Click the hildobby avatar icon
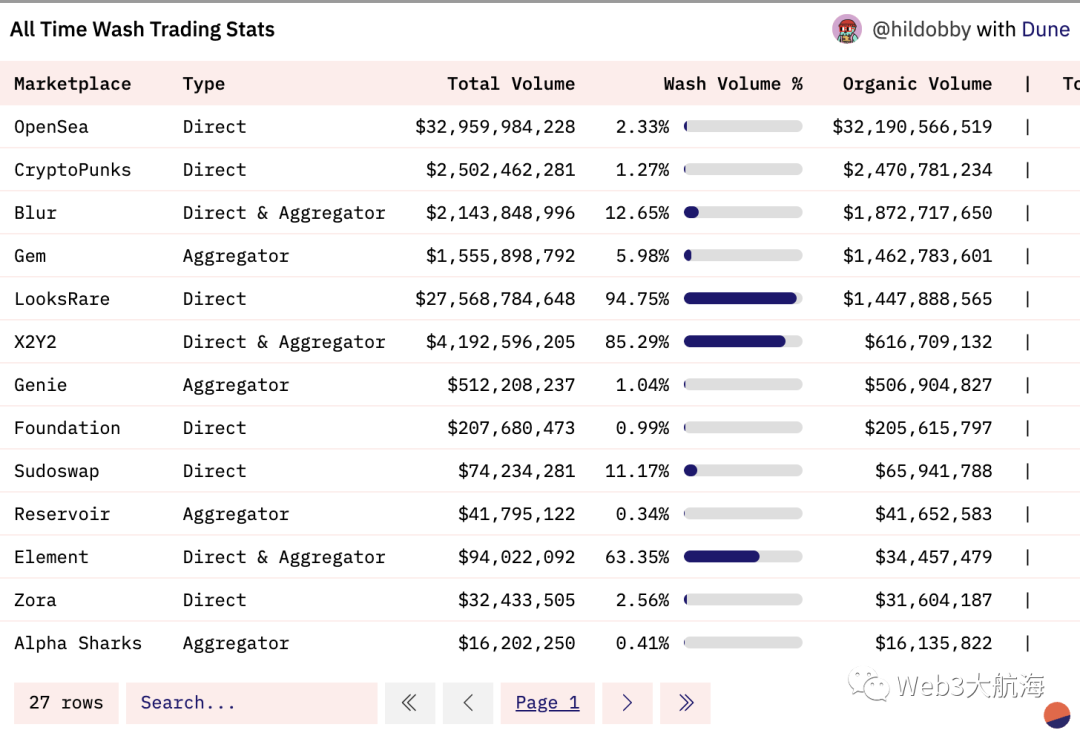The image size is (1080, 733). tap(847, 29)
